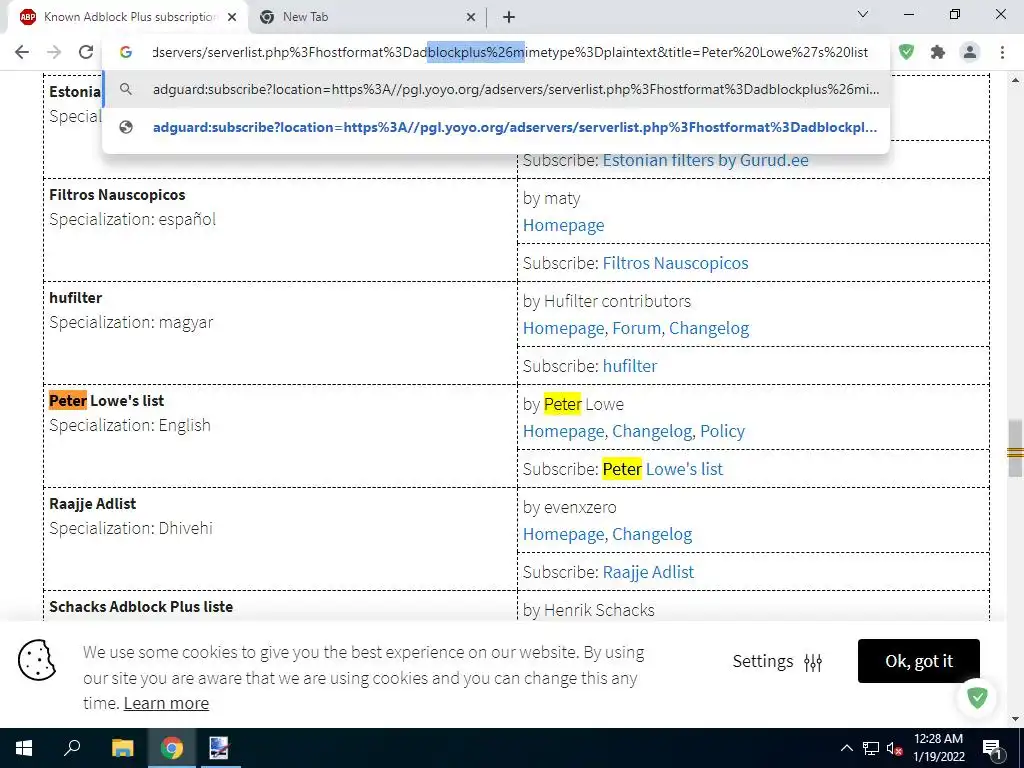The height and width of the screenshot is (768, 1024).
Task: Open the notification center icon
Action: [992, 748]
